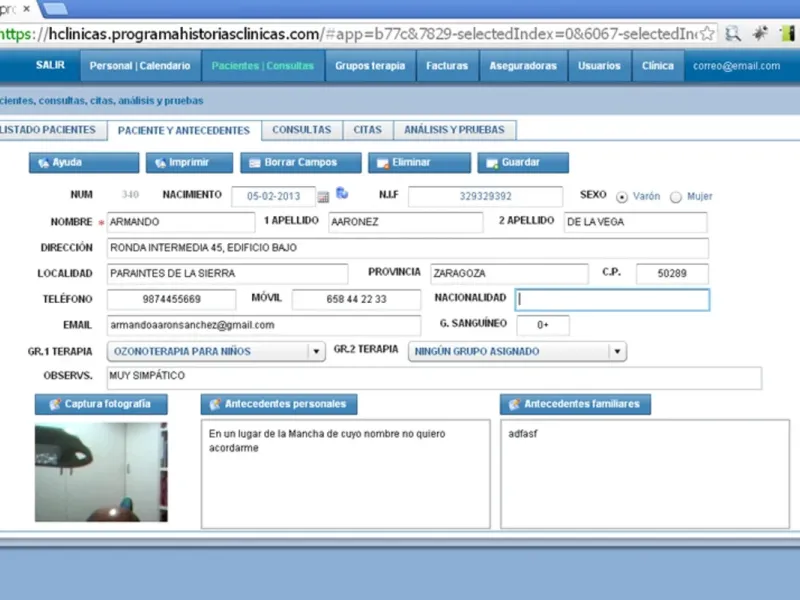Open the Análisis y Pruebas tab

(454, 130)
